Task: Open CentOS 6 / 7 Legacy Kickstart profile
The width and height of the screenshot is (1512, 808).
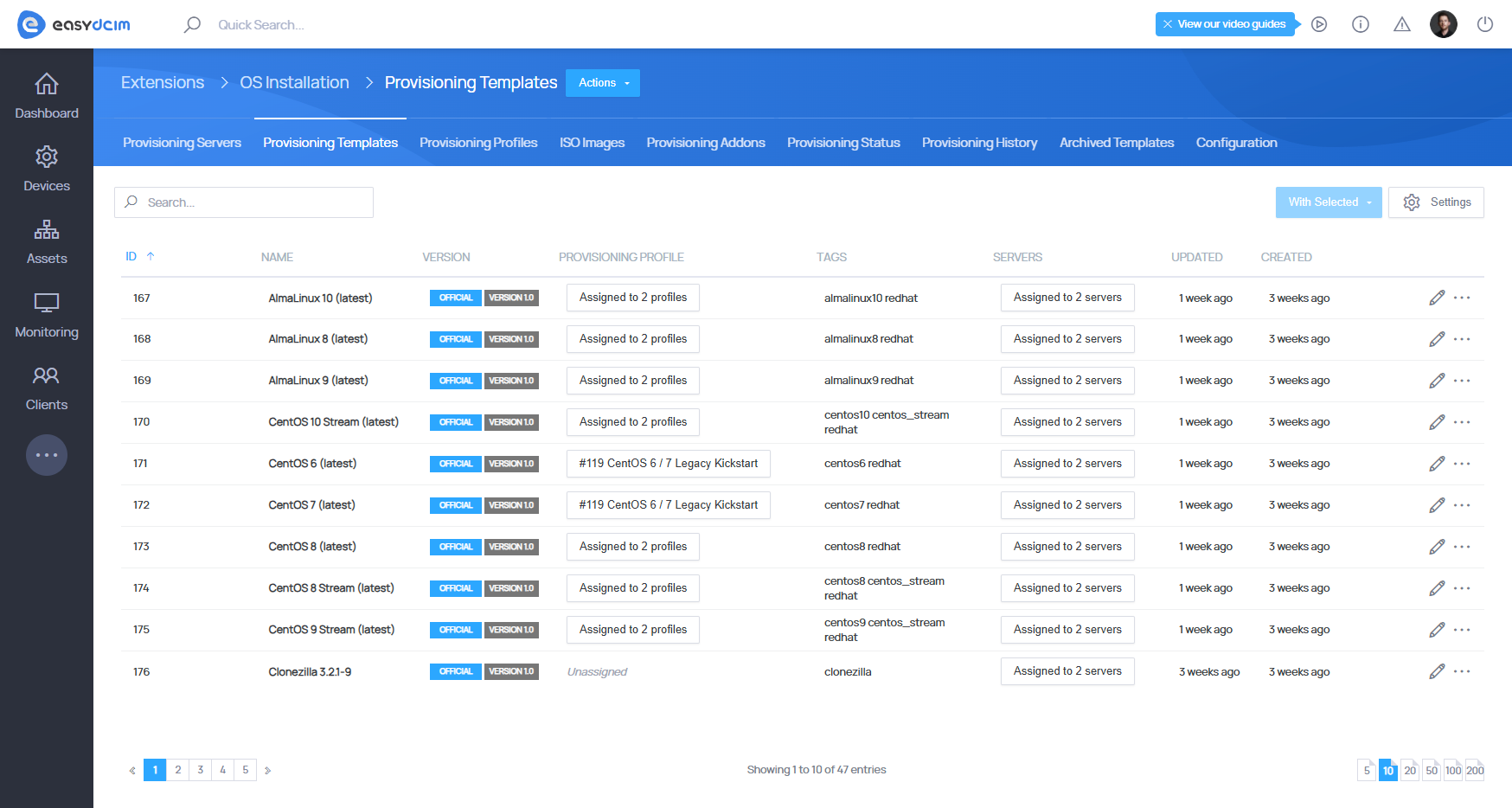Action: 668,463
